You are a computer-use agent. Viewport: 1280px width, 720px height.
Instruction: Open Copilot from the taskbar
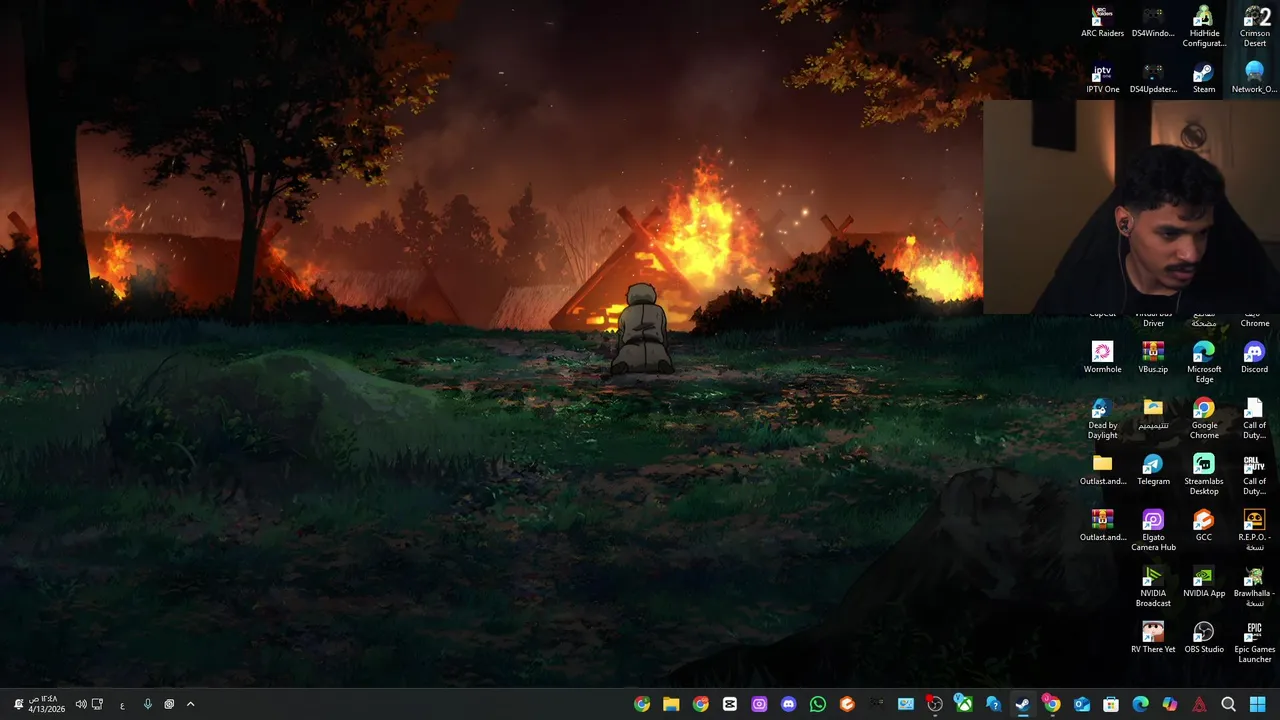click(1169, 704)
